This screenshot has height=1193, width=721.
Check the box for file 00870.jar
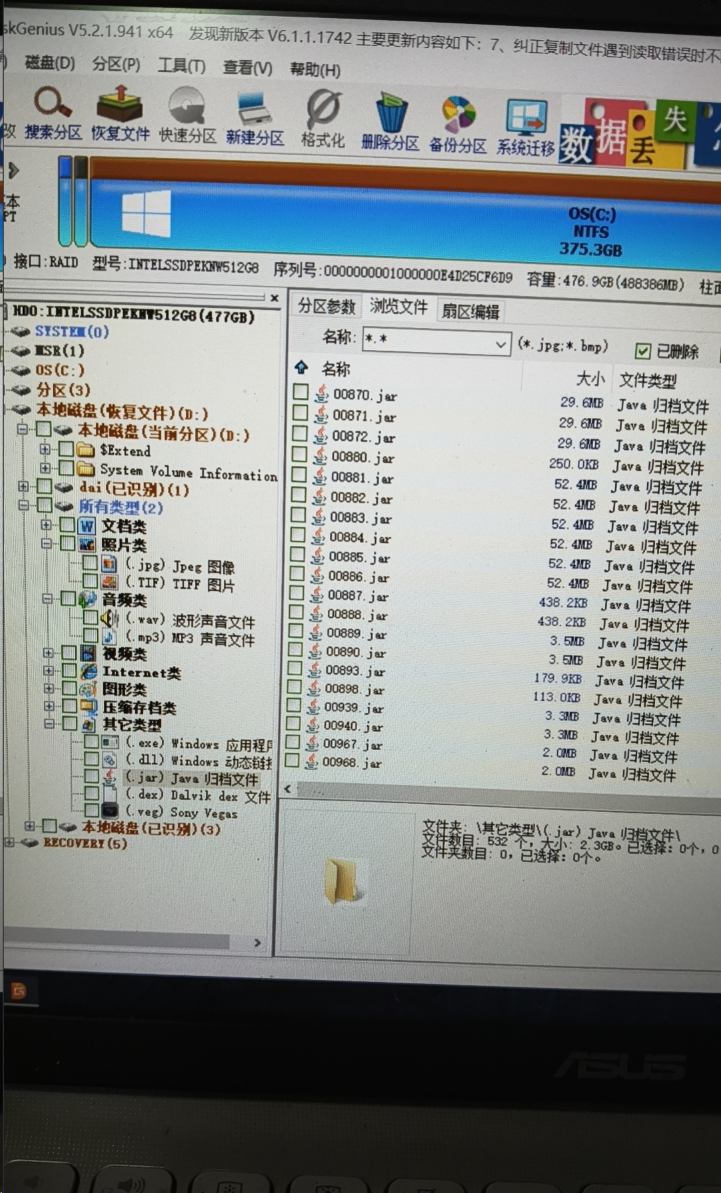300,393
